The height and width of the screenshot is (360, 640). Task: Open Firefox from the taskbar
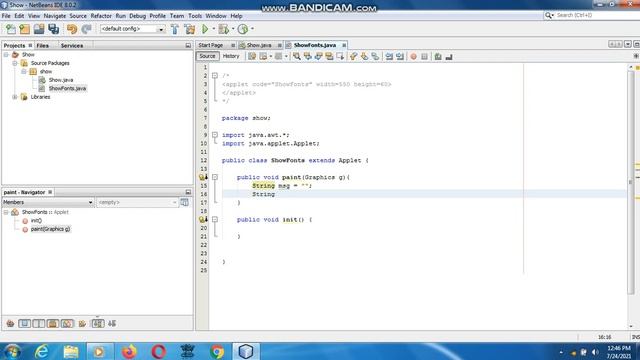coord(129,351)
